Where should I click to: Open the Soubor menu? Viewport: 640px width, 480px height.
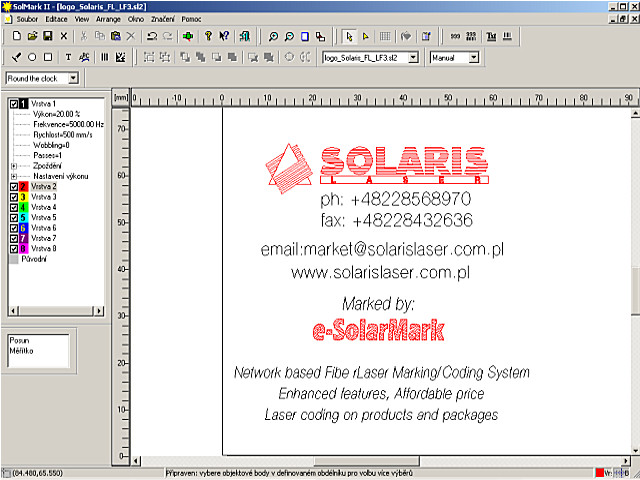coord(27,19)
